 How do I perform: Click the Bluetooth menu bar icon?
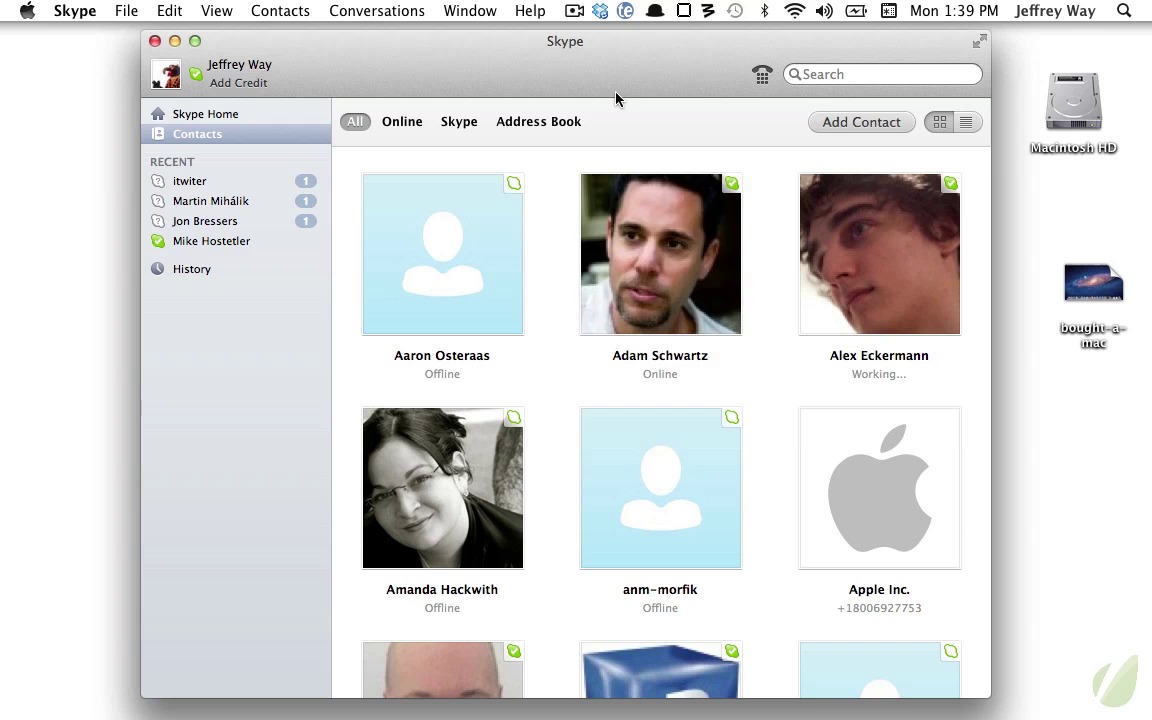click(764, 10)
